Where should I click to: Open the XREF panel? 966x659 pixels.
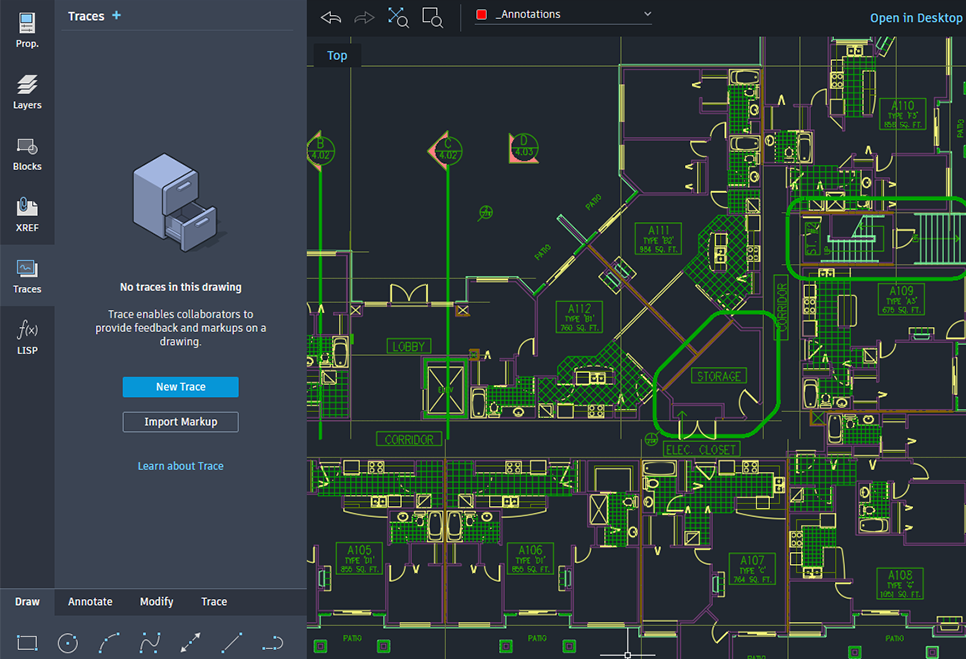(27, 214)
